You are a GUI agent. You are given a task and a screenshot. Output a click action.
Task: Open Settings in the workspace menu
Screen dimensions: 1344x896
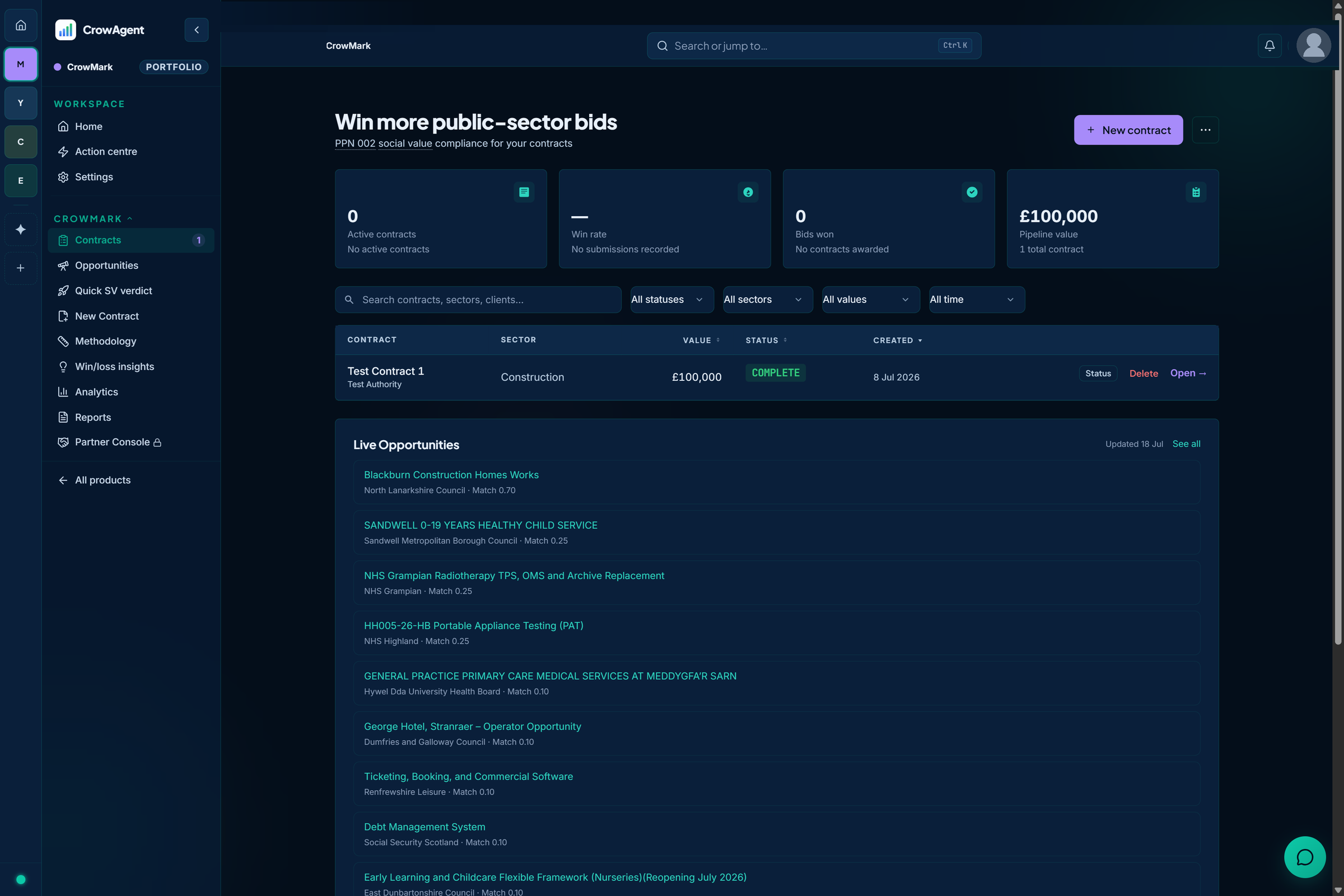131,177
